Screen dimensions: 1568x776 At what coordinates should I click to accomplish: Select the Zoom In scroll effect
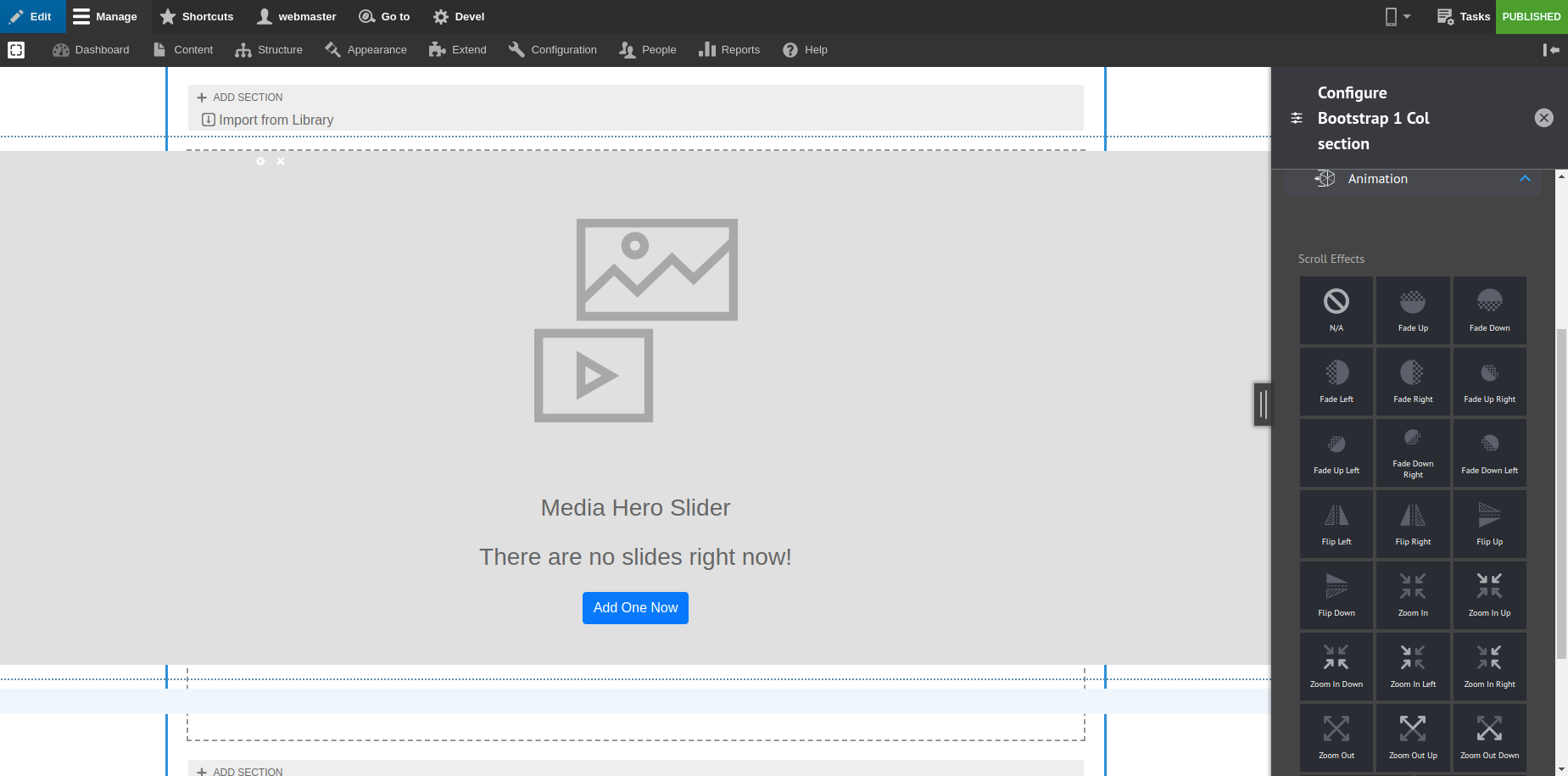pos(1412,594)
